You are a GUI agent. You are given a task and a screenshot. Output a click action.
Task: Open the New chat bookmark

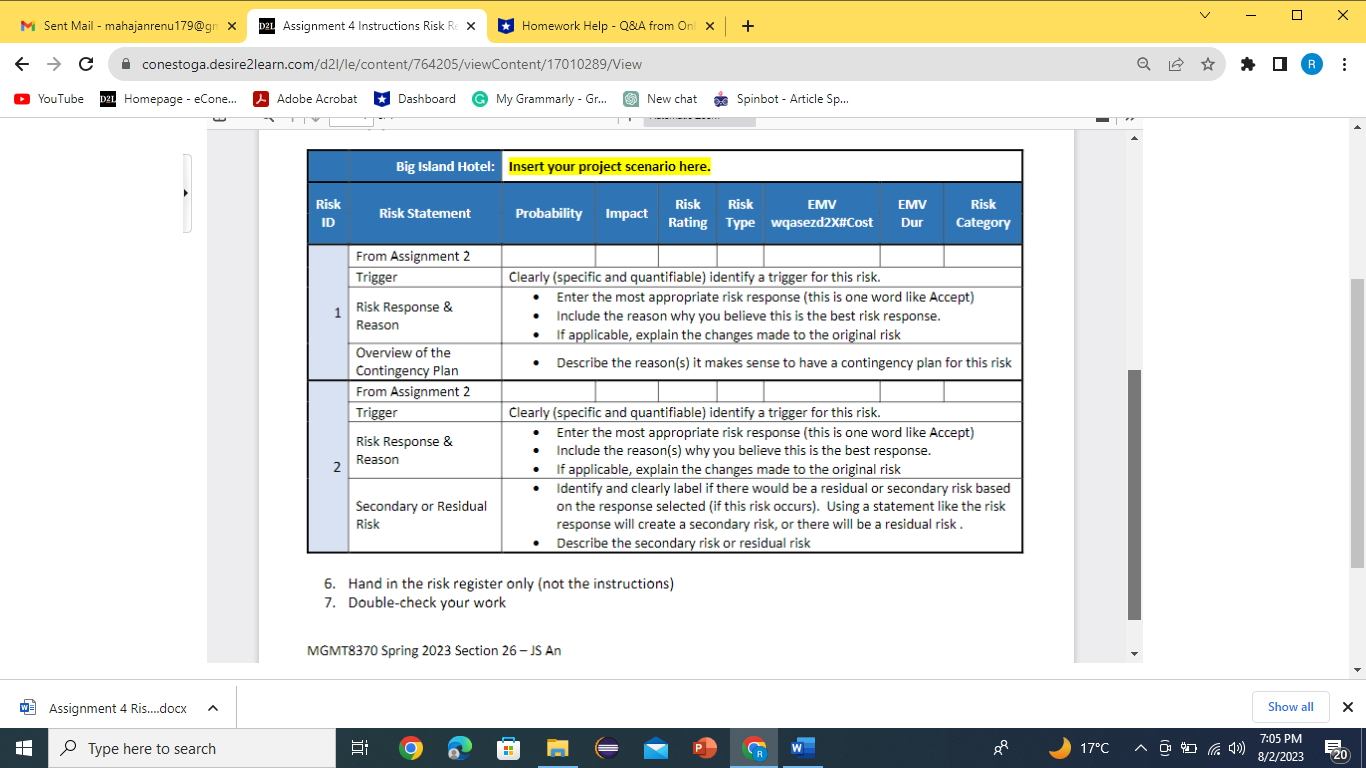(x=660, y=99)
